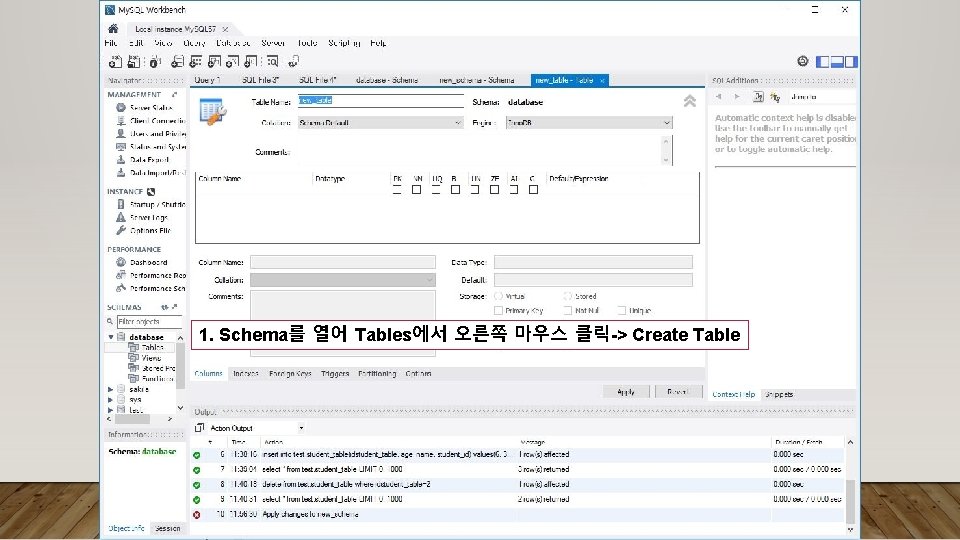This screenshot has height=540, width=960.
Task: Open the Session tab
Action: point(168,528)
